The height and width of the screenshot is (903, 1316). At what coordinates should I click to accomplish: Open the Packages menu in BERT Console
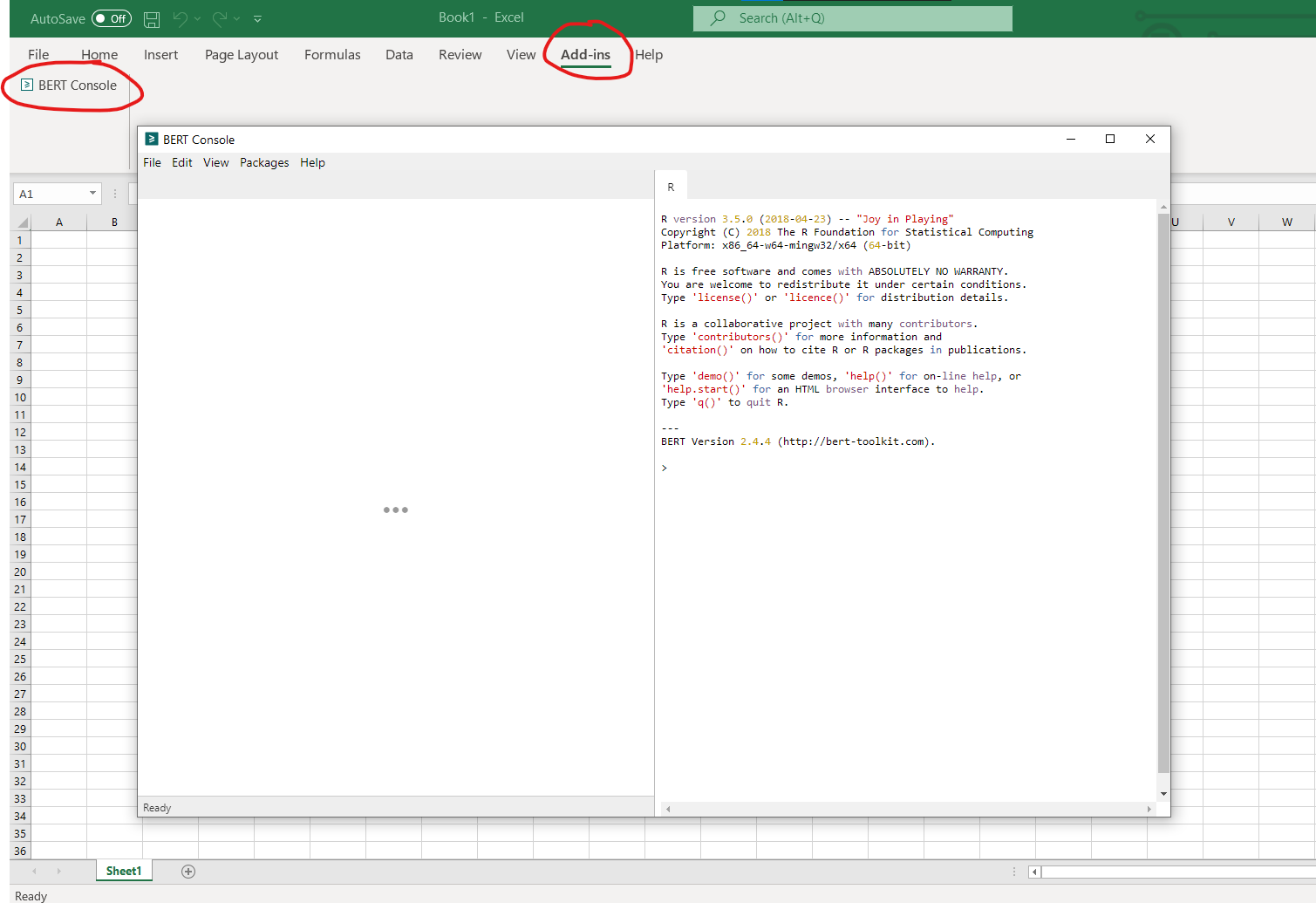(x=264, y=162)
